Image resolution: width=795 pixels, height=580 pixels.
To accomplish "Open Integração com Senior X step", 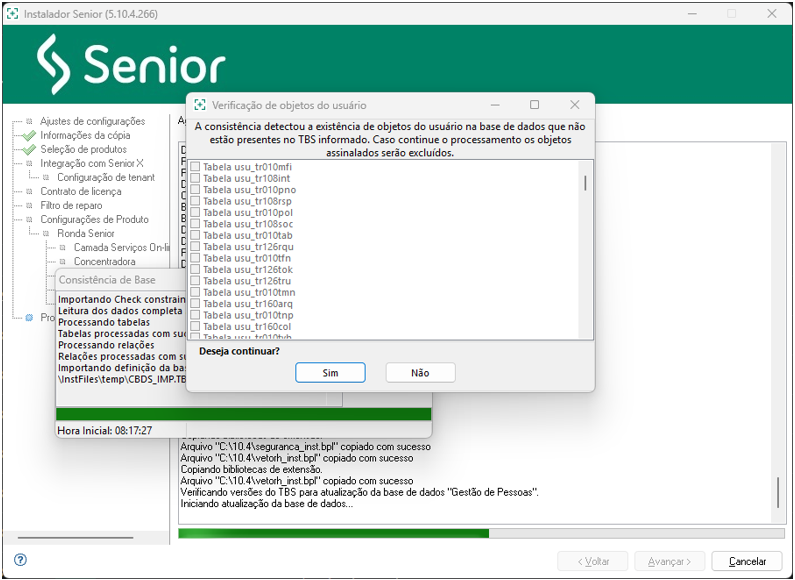I will tap(92, 163).
